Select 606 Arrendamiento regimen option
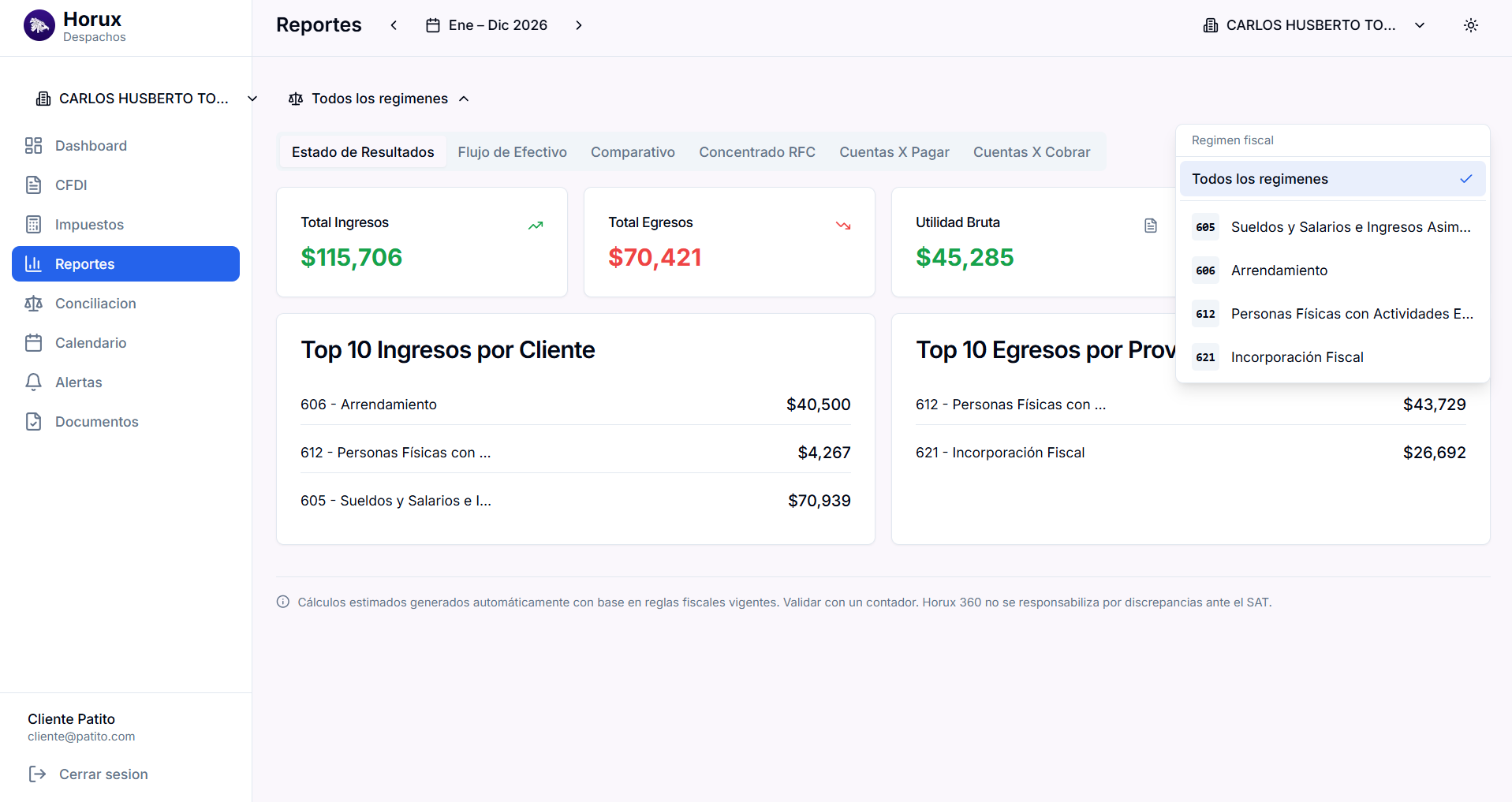Viewport: 1512px width, 802px height. (1332, 270)
